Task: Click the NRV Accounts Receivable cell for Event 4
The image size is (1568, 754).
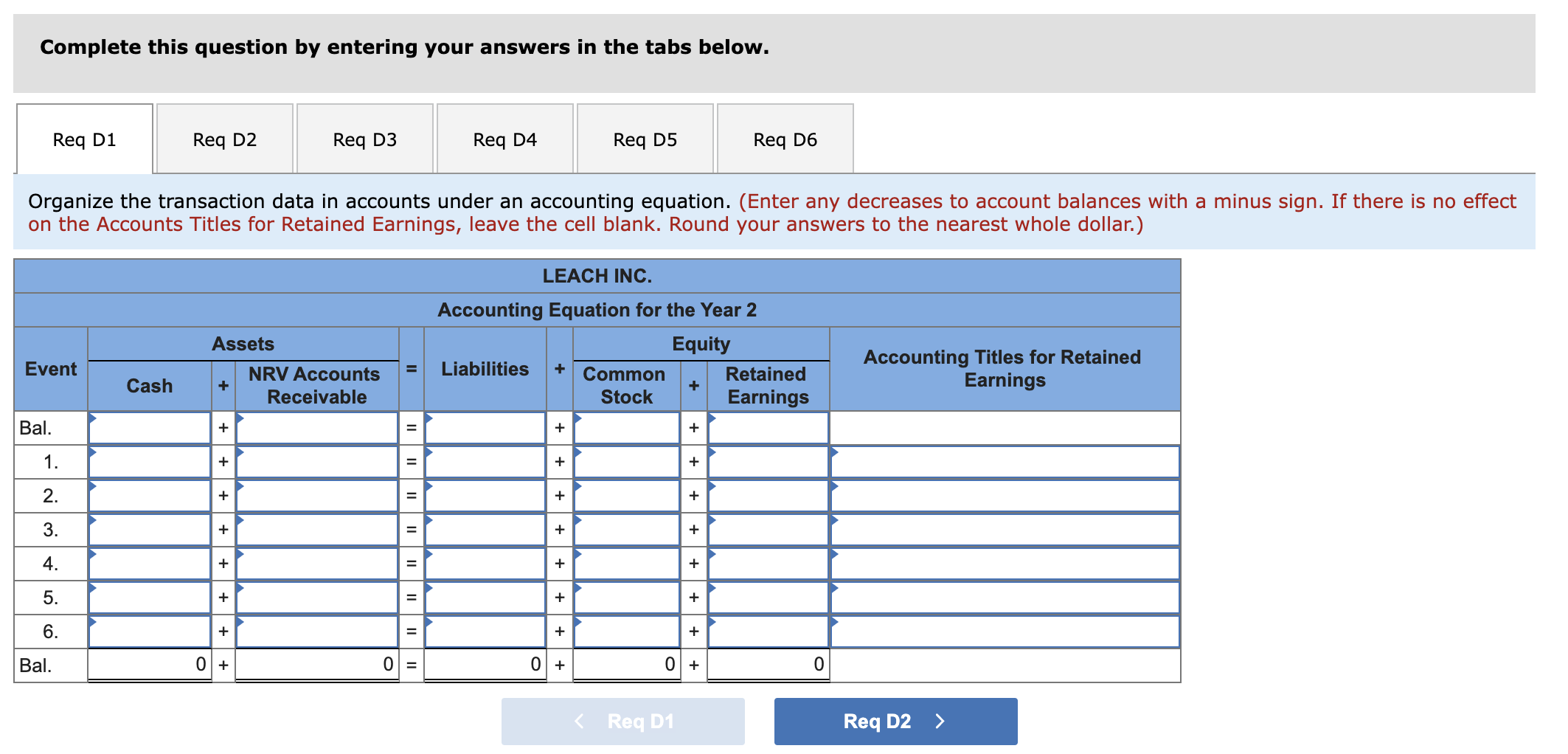Action: [x=317, y=562]
